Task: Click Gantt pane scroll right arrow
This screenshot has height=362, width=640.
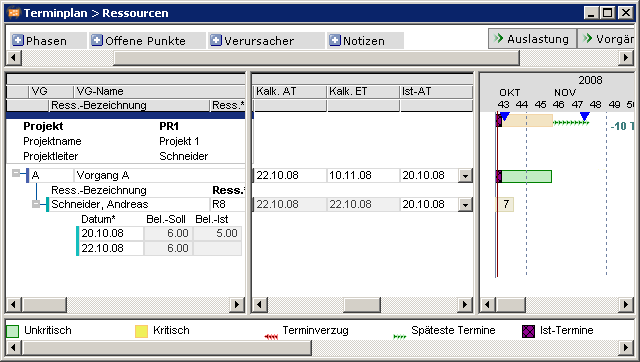Action: point(626,304)
